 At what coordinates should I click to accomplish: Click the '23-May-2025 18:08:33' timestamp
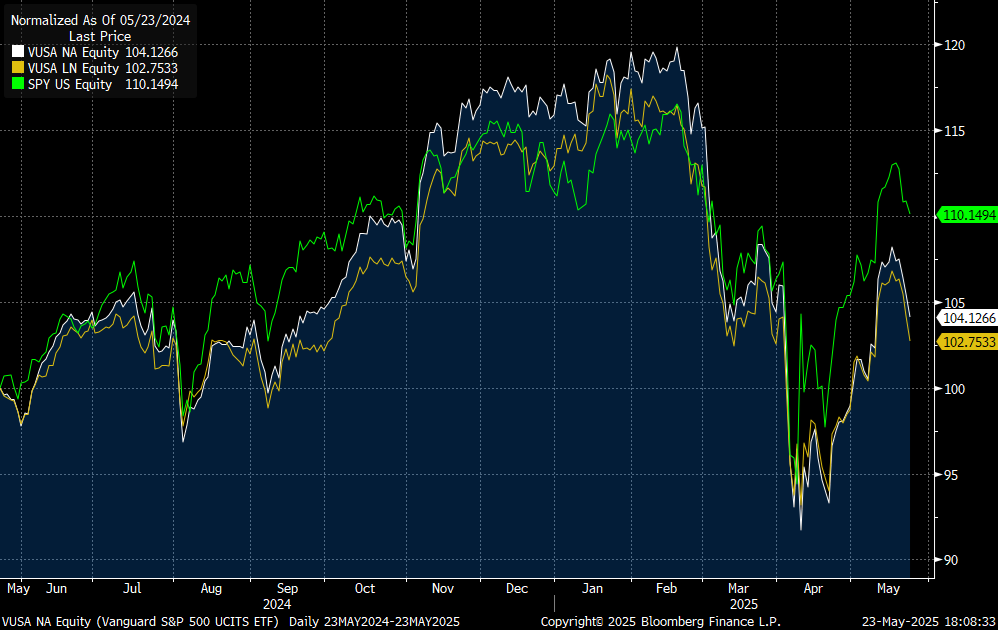click(x=929, y=622)
